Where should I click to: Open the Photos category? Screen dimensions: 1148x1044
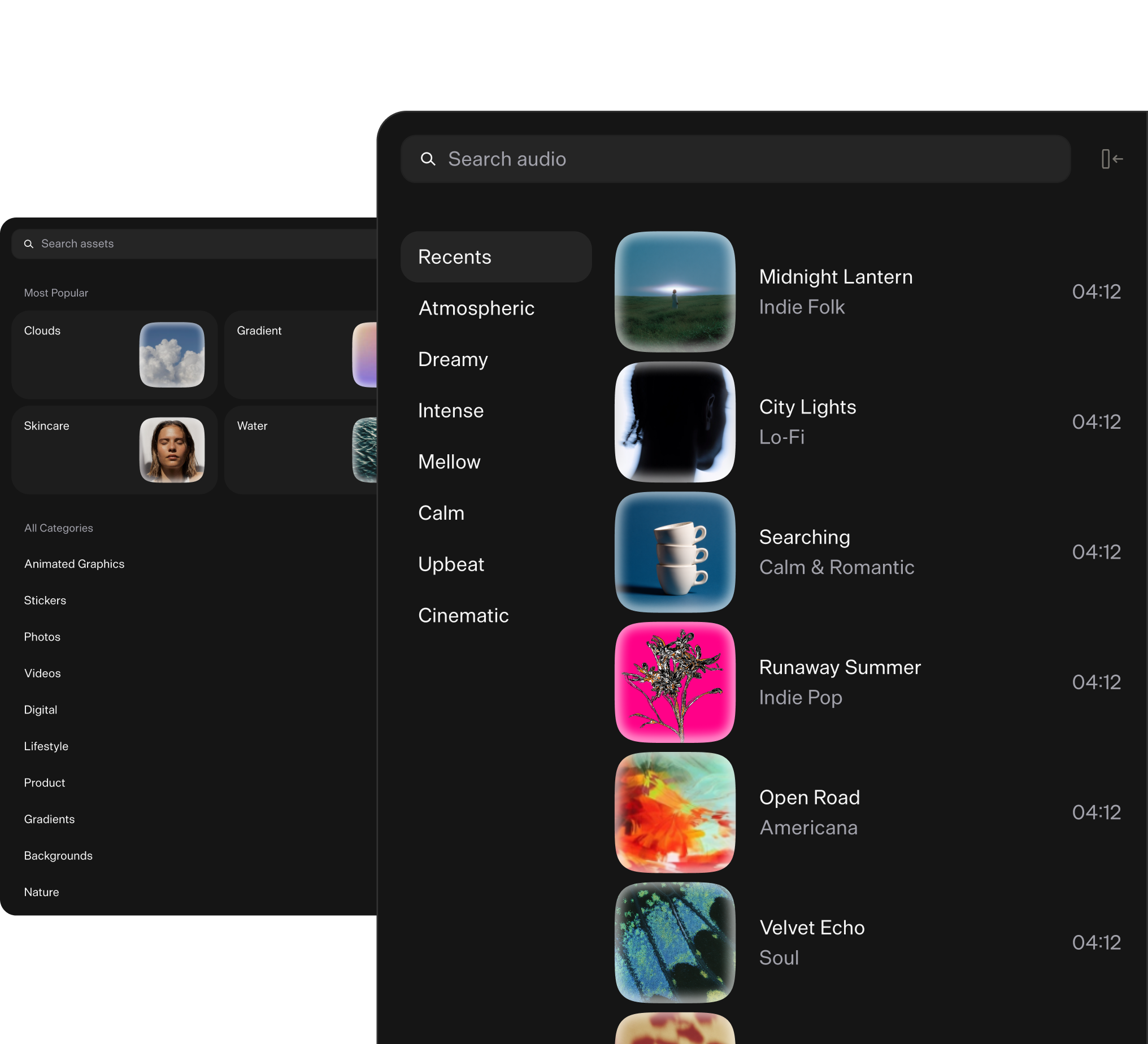(x=42, y=637)
